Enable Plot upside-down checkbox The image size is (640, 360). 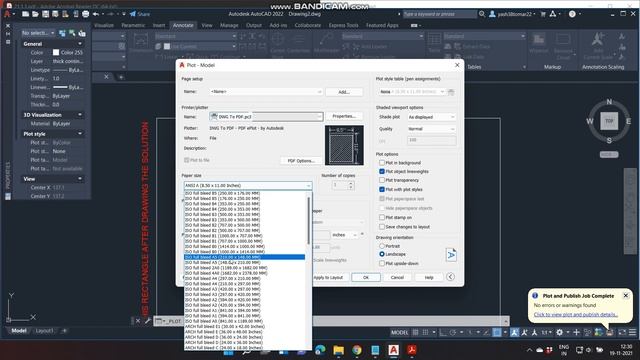pos(382,263)
